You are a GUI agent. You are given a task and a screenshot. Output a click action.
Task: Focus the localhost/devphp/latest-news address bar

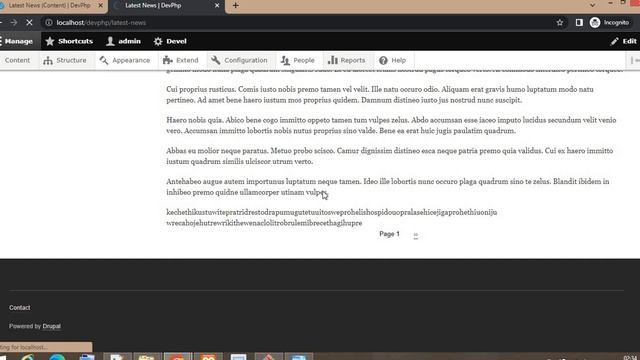click(x=302, y=23)
